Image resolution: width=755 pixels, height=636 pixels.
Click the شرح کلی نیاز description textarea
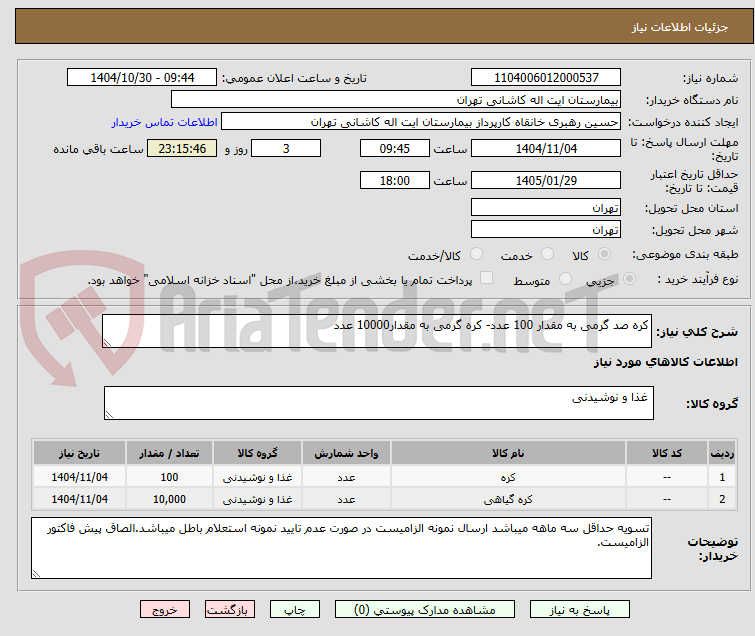[x=377, y=331]
